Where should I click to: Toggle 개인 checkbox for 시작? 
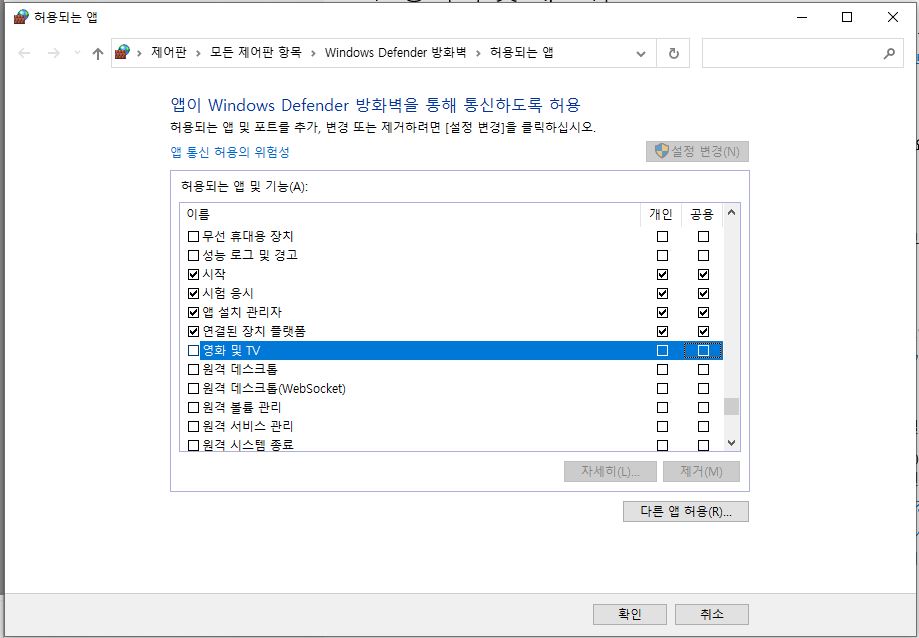click(x=662, y=274)
